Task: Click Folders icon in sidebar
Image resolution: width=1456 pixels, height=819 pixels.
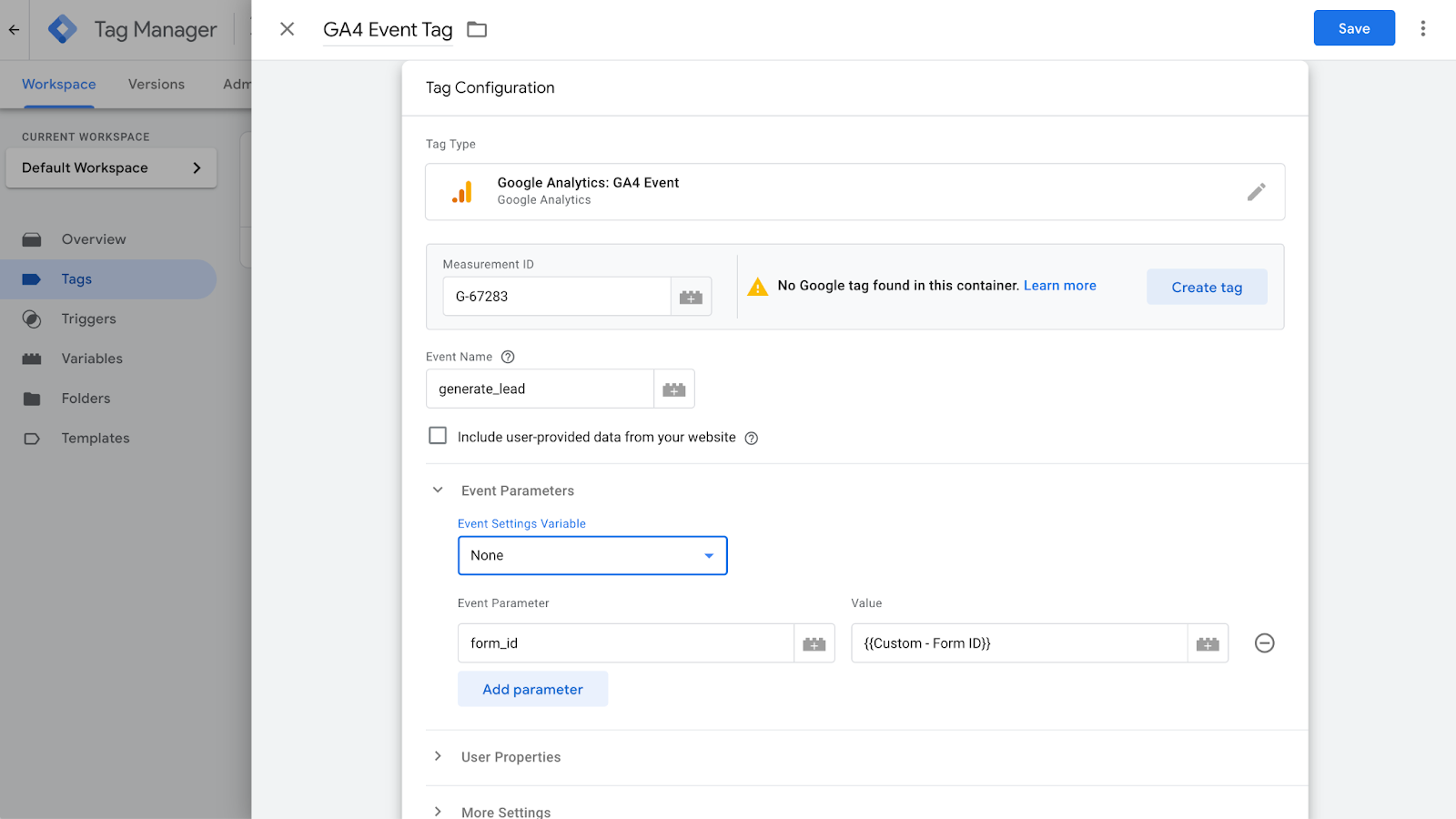Action: point(32,399)
